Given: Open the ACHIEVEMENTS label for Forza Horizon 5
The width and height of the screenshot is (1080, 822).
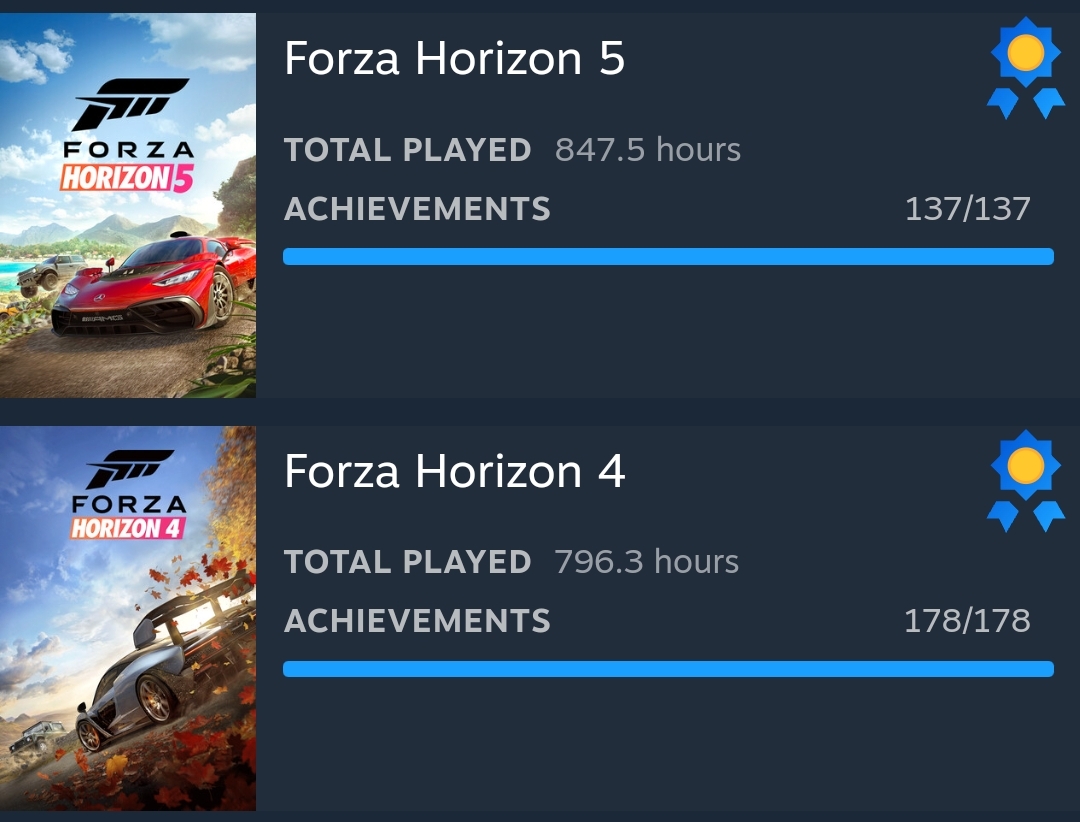Looking at the screenshot, I should click(417, 209).
